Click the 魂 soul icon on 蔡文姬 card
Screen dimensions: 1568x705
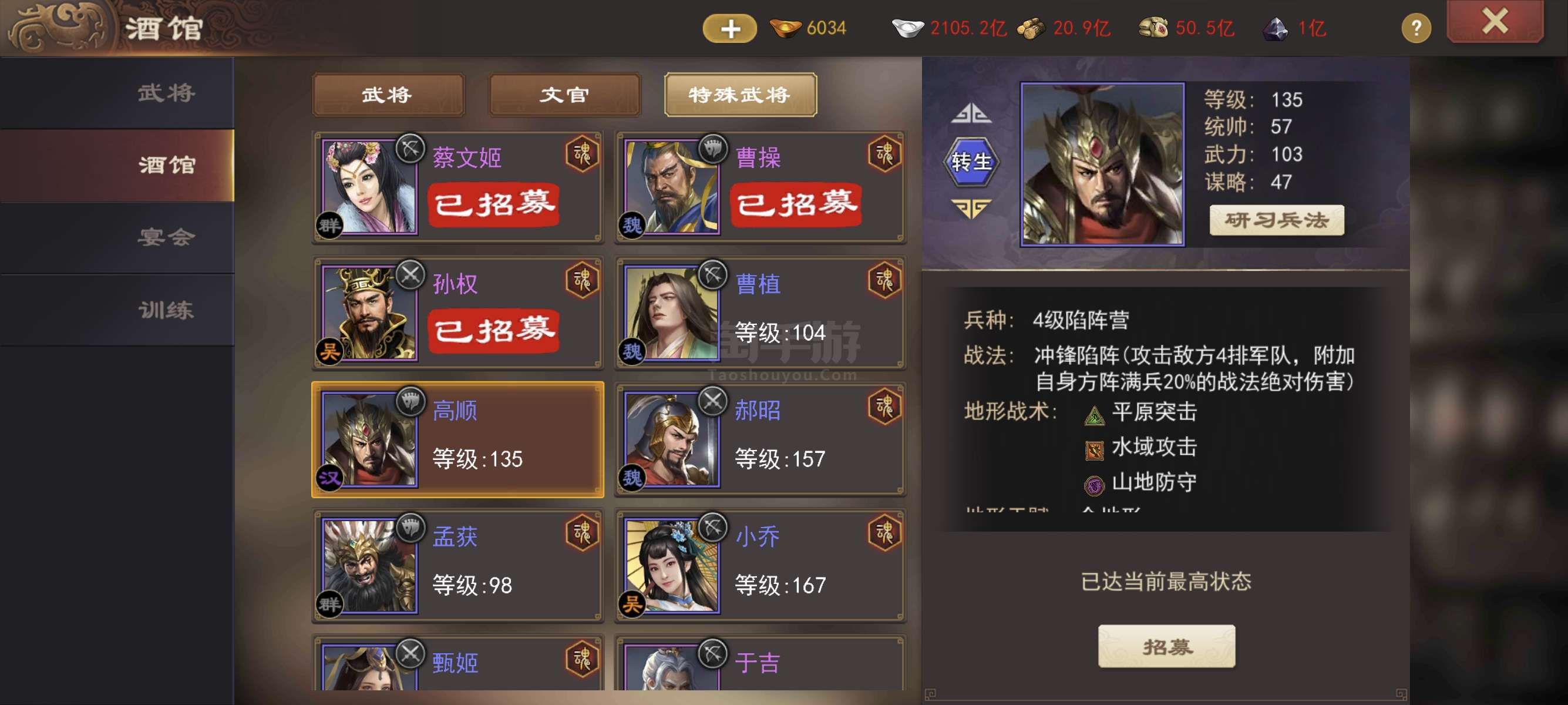(x=582, y=154)
